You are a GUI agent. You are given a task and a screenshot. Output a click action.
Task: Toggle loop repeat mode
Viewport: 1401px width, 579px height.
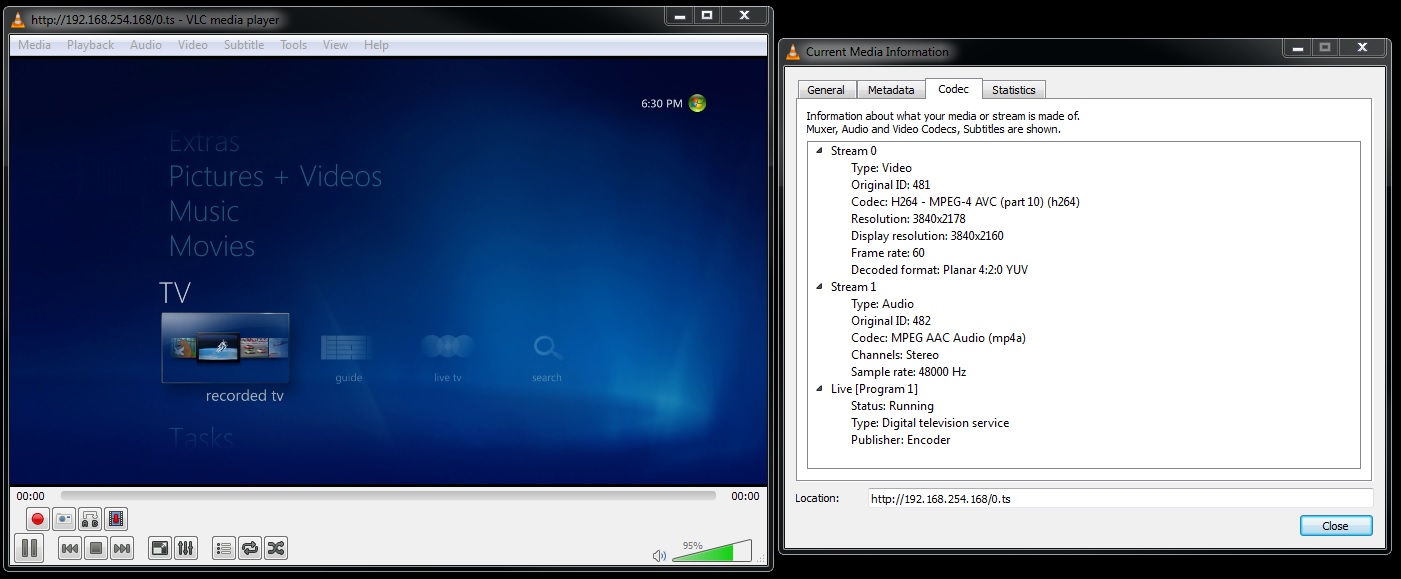(x=250, y=548)
